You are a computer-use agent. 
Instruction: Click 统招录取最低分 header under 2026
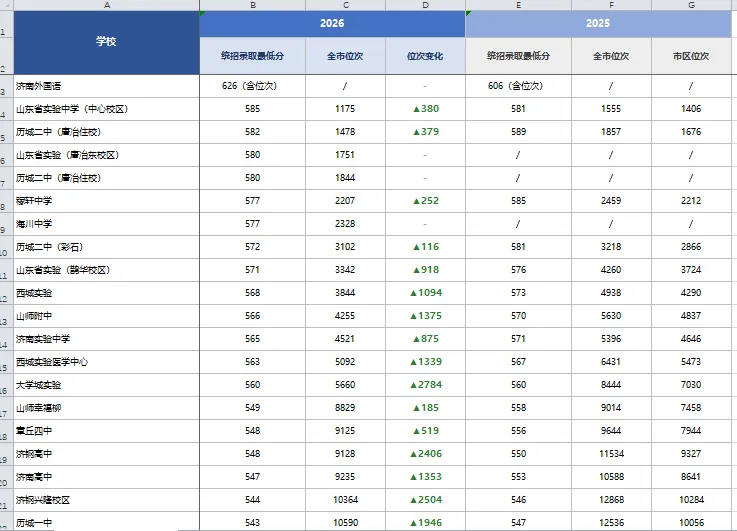point(252,56)
